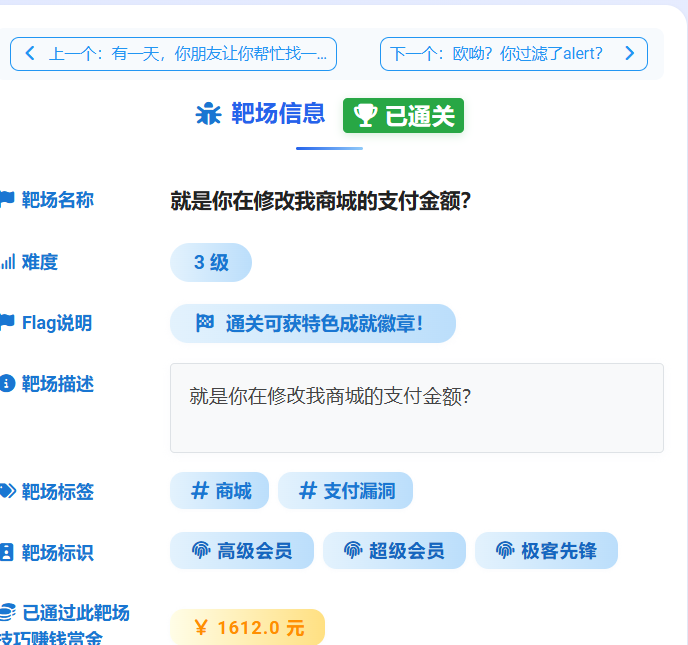Screen dimensions: 688x645
Task: Select the 3 级 difficulty badge
Action: pos(211,262)
